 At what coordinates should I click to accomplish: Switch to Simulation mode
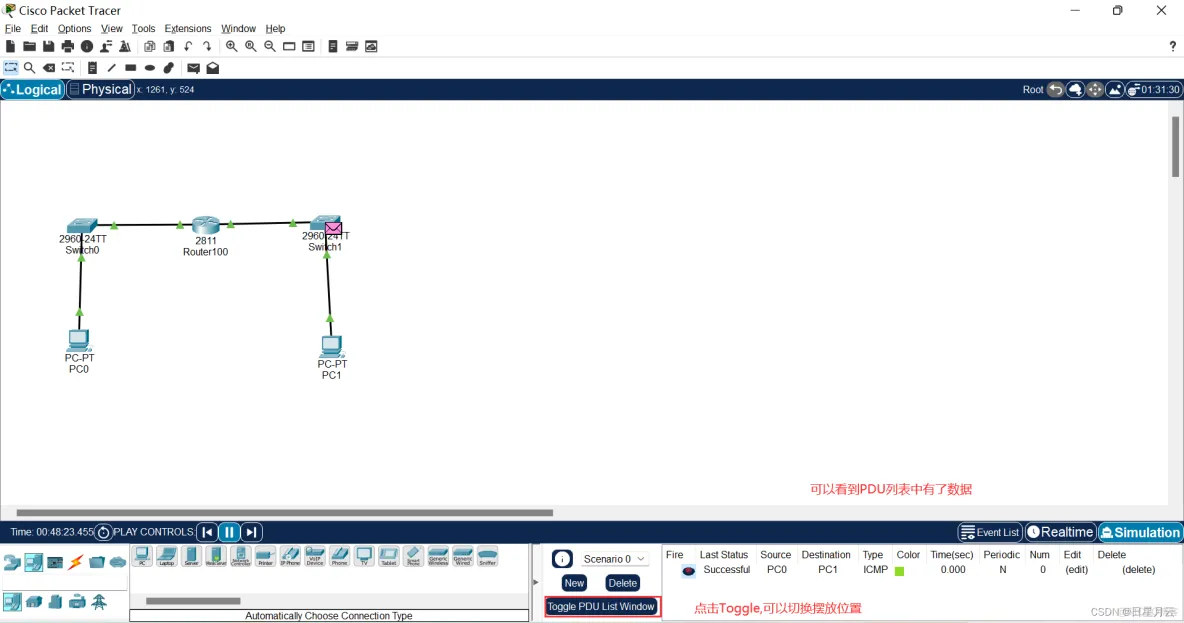point(1141,532)
